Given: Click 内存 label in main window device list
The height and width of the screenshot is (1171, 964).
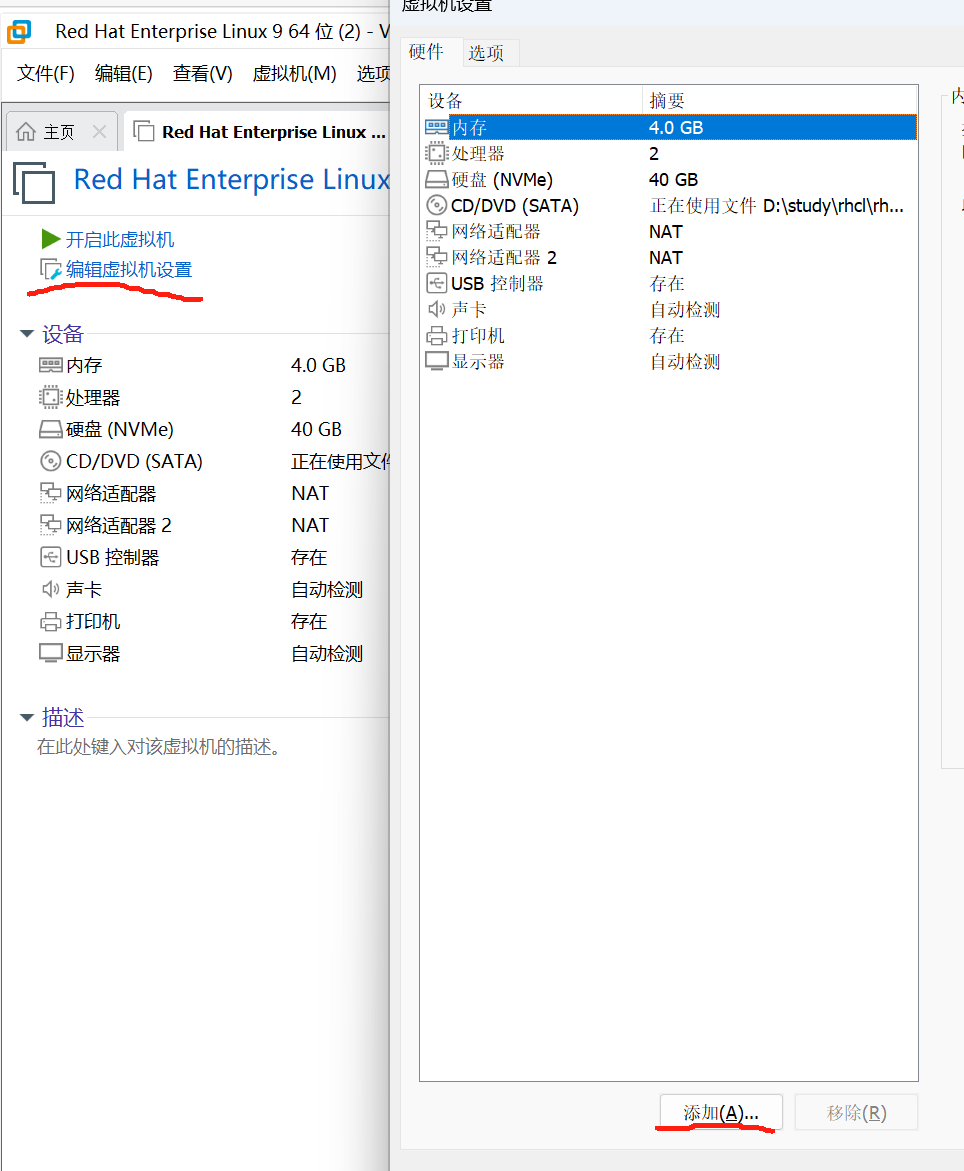Looking at the screenshot, I should click(x=84, y=365).
